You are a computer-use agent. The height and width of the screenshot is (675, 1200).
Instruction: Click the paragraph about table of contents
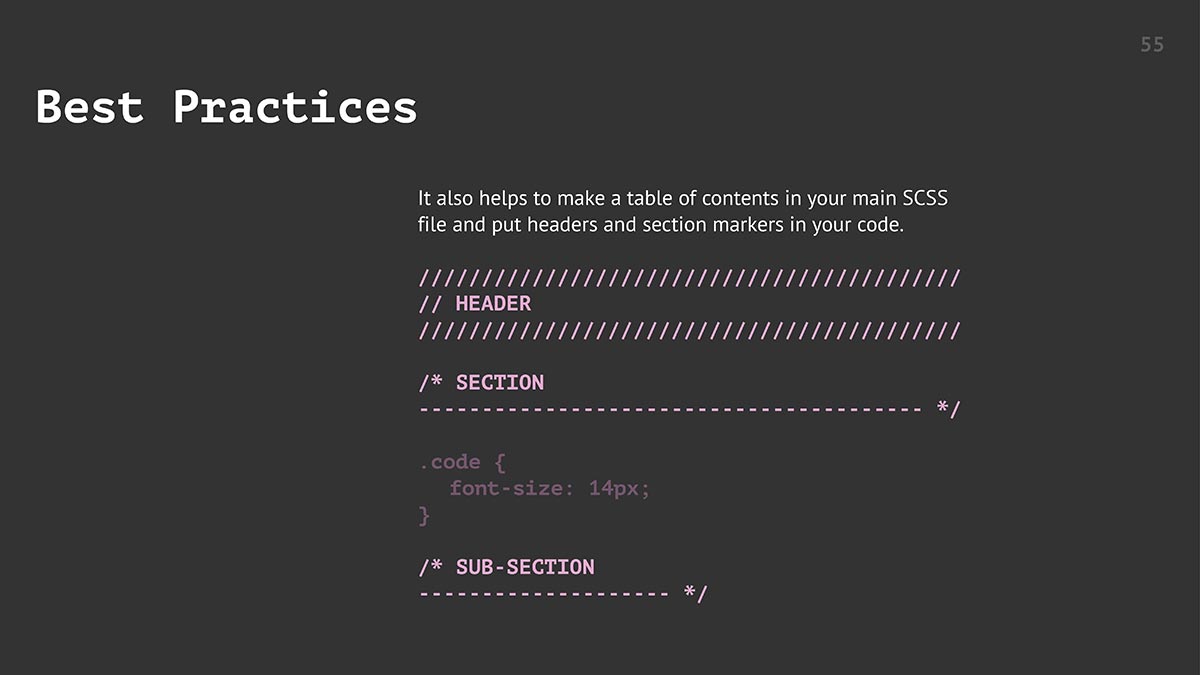click(x=683, y=211)
